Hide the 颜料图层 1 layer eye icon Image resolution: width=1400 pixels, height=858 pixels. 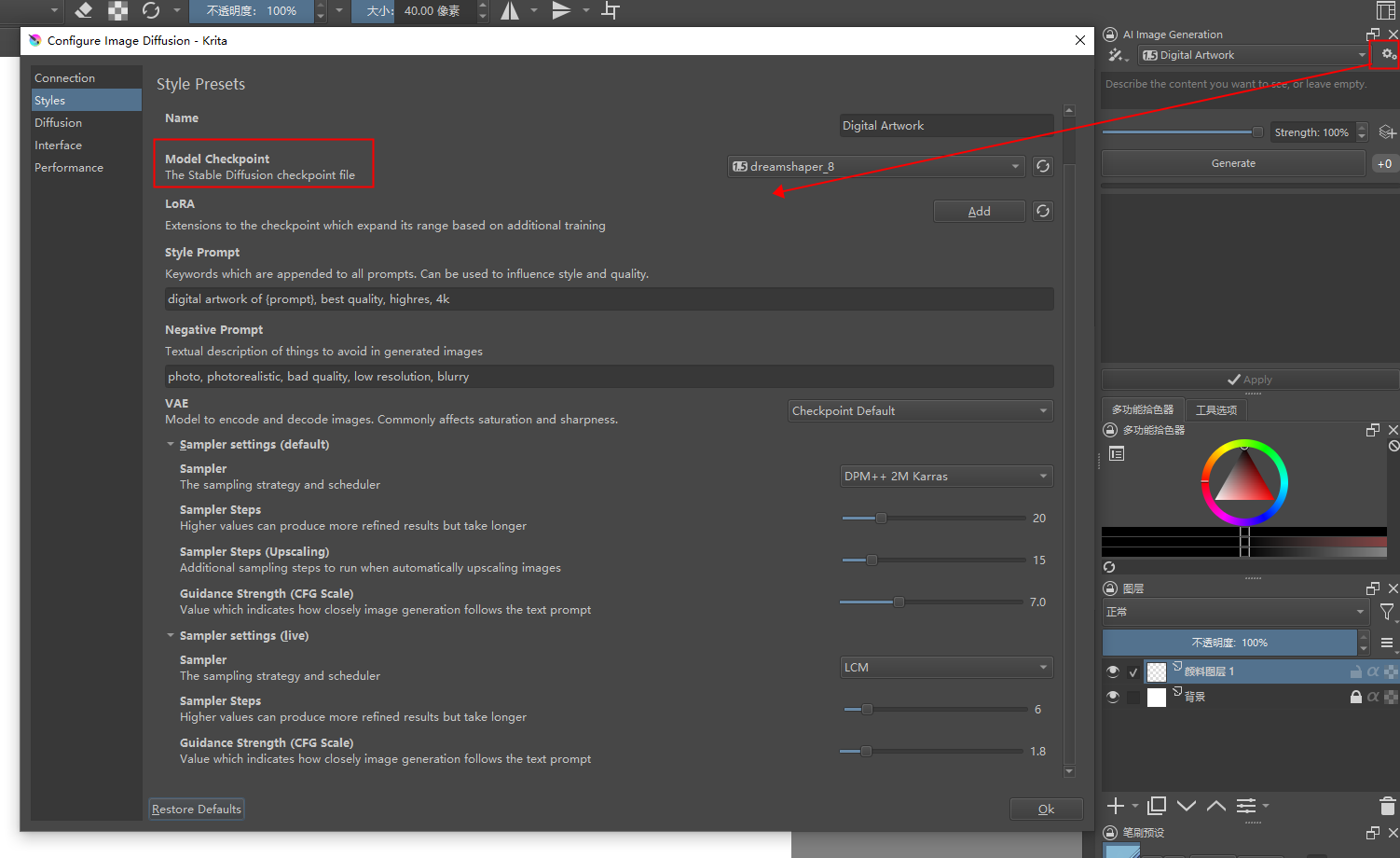click(x=1113, y=671)
